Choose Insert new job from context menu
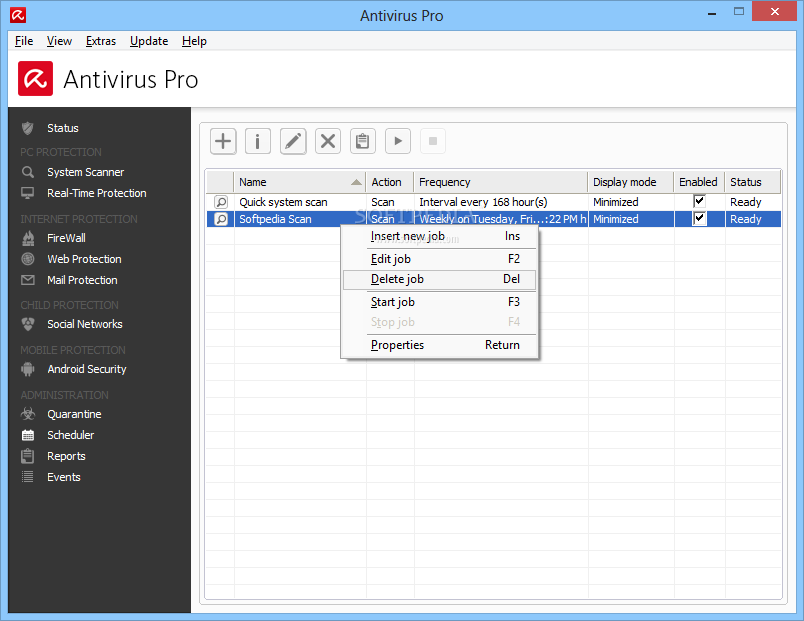 440,236
